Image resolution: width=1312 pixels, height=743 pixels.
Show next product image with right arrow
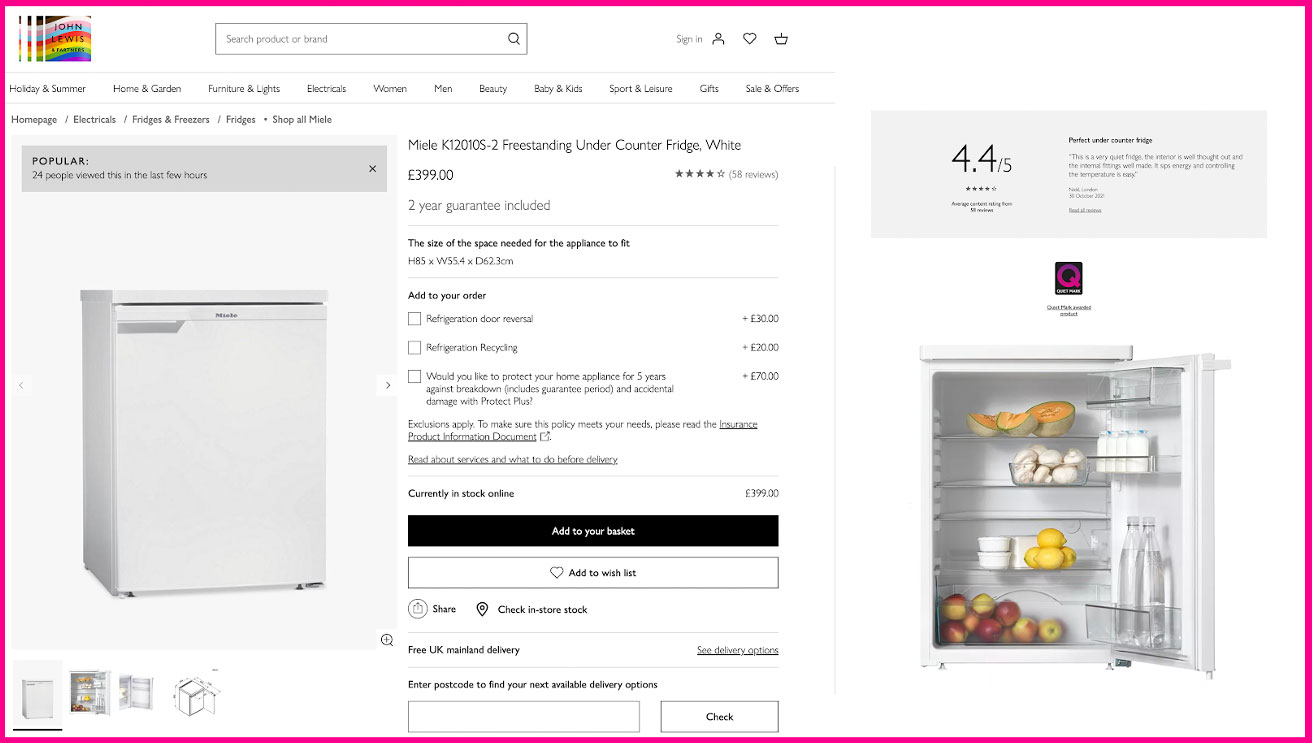pyautogui.click(x=389, y=385)
